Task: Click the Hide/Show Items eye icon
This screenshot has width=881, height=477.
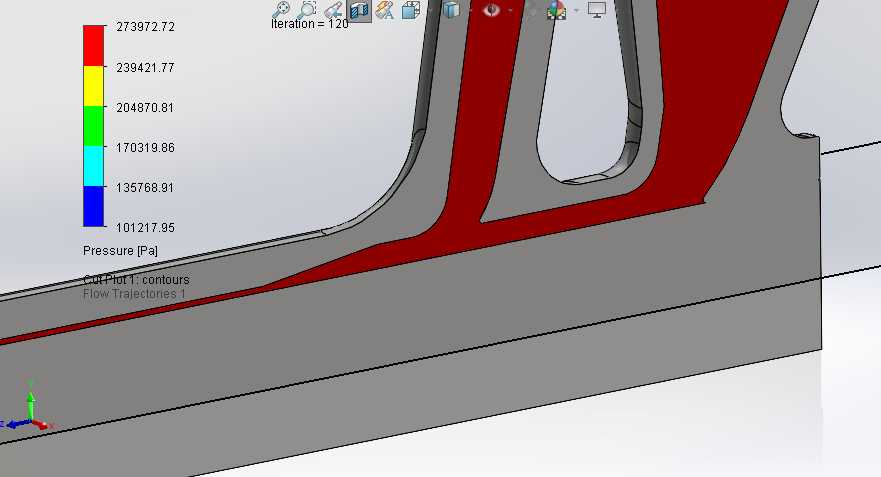Action: (x=491, y=10)
